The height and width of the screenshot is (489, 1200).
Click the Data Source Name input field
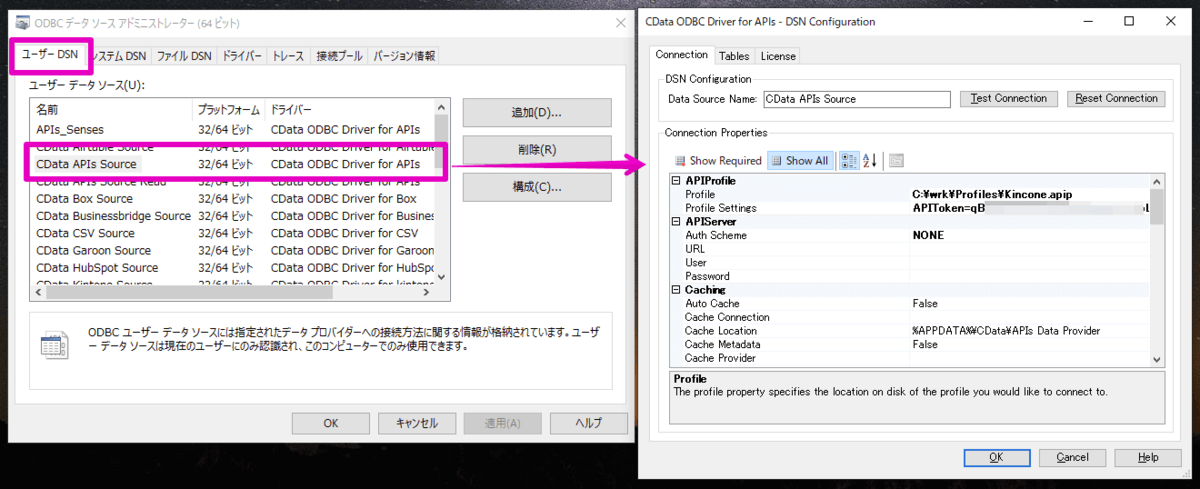coord(856,99)
